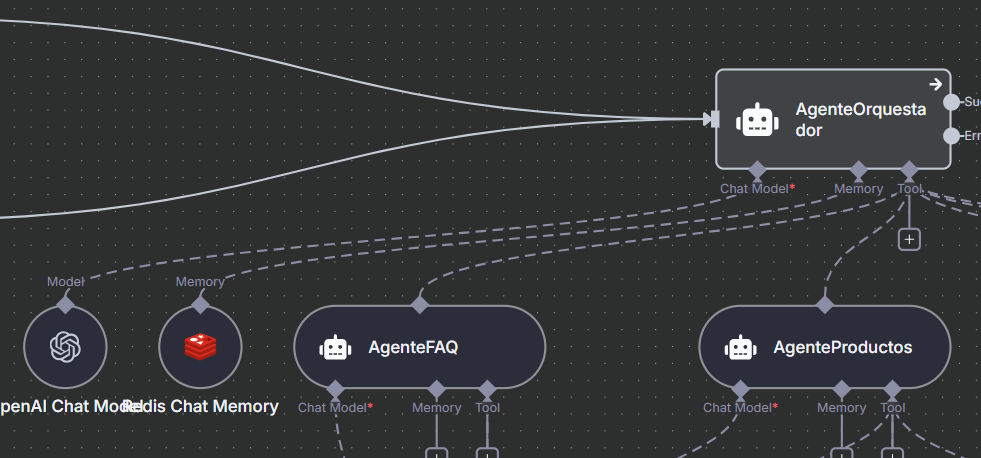Click AgenteFAQ Chat Model diamond connector

(335, 389)
